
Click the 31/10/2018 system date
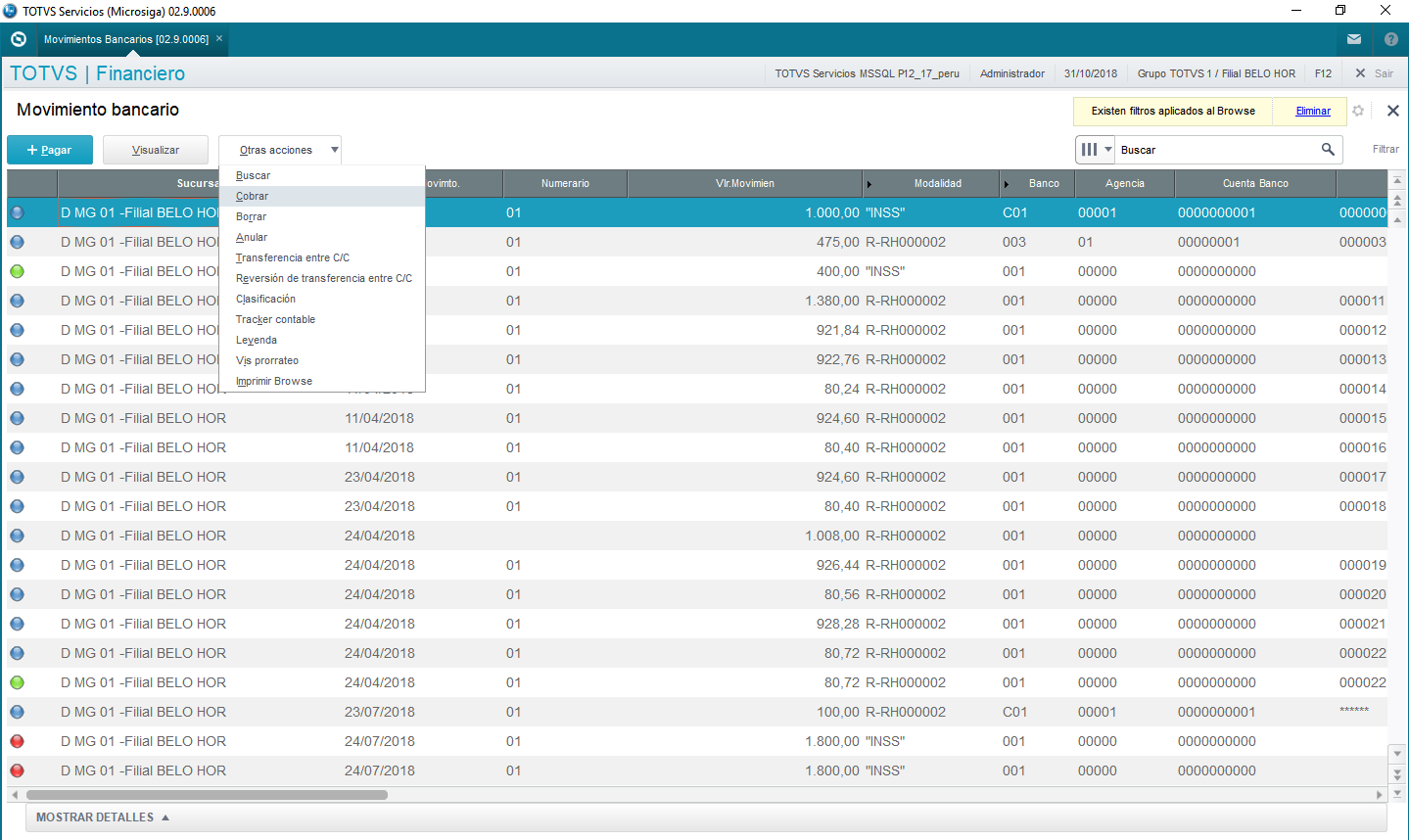(x=1091, y=73)
